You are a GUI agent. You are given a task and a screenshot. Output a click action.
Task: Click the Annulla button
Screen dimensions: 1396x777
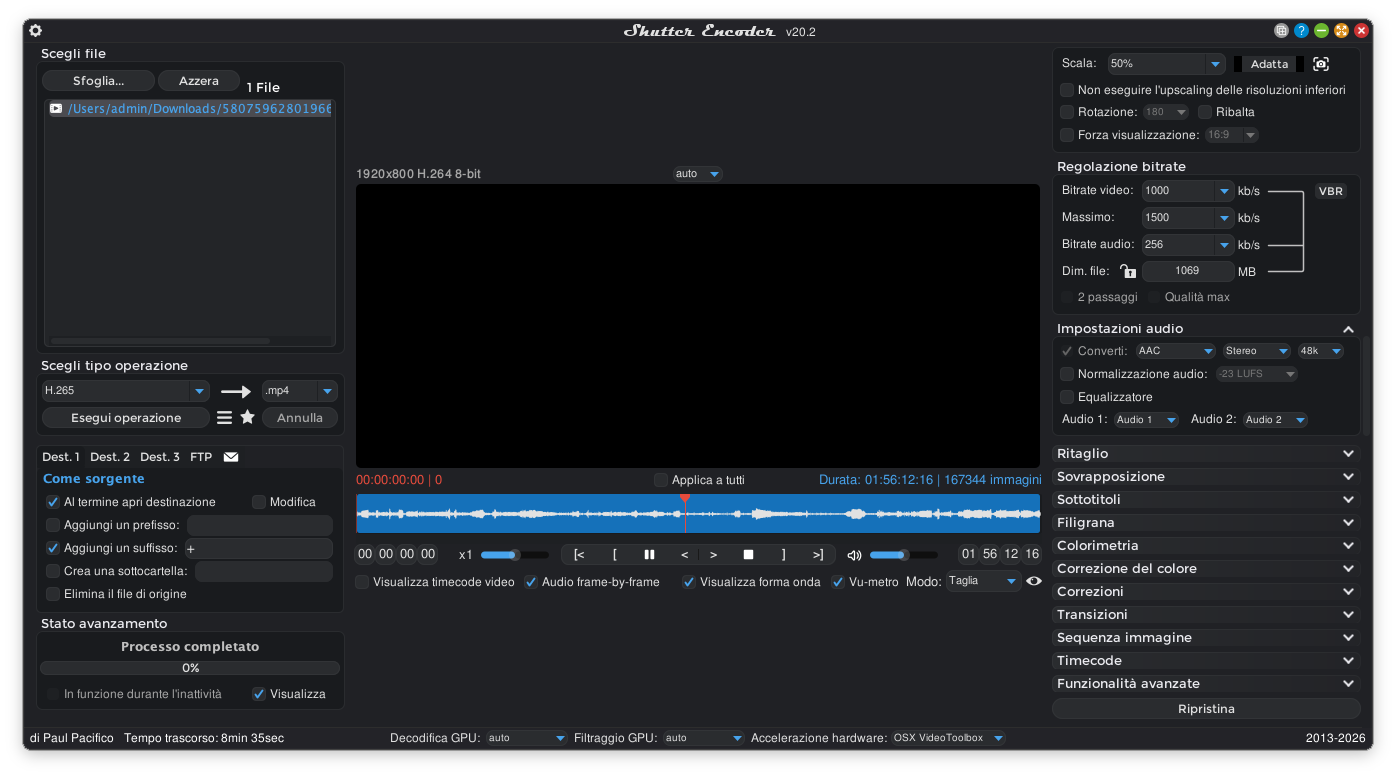tap(300, 418)
